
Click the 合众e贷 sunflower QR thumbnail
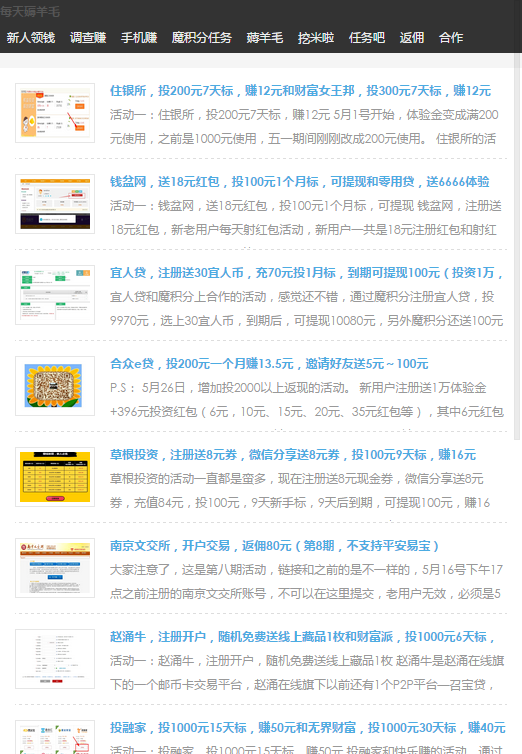click(55, 386)
